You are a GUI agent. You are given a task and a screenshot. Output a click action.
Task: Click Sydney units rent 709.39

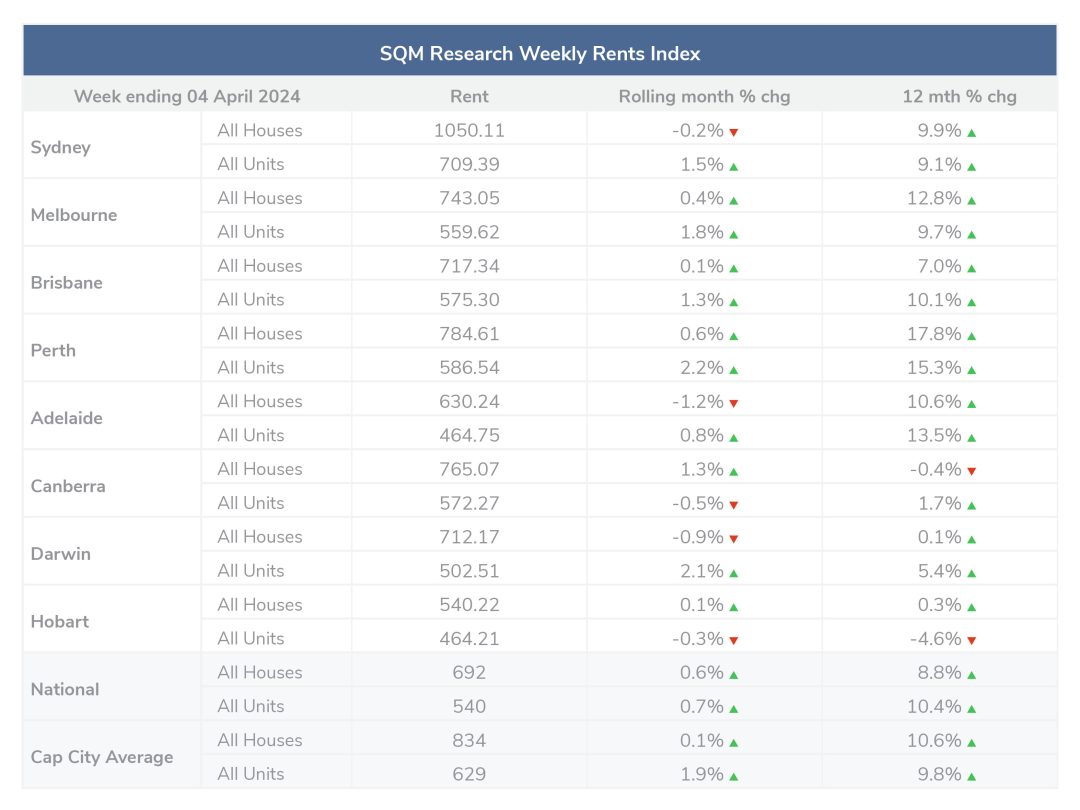469,164
